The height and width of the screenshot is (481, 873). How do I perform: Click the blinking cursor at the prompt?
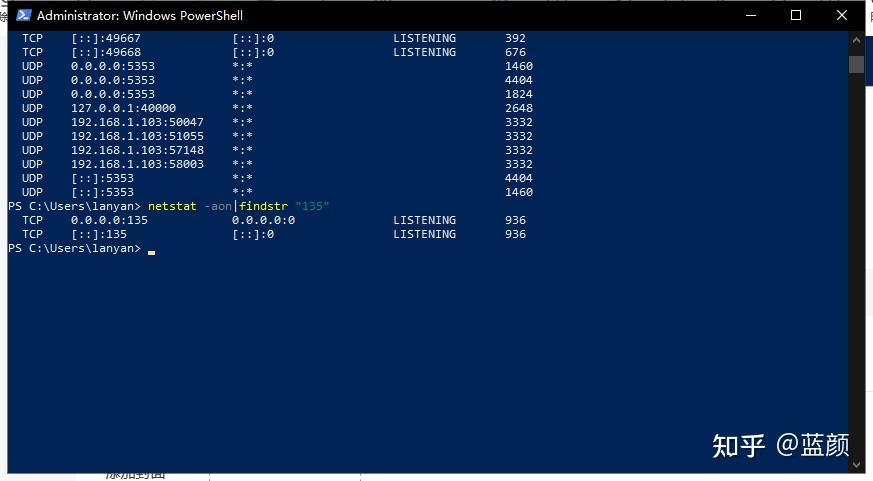coord(151,252)
